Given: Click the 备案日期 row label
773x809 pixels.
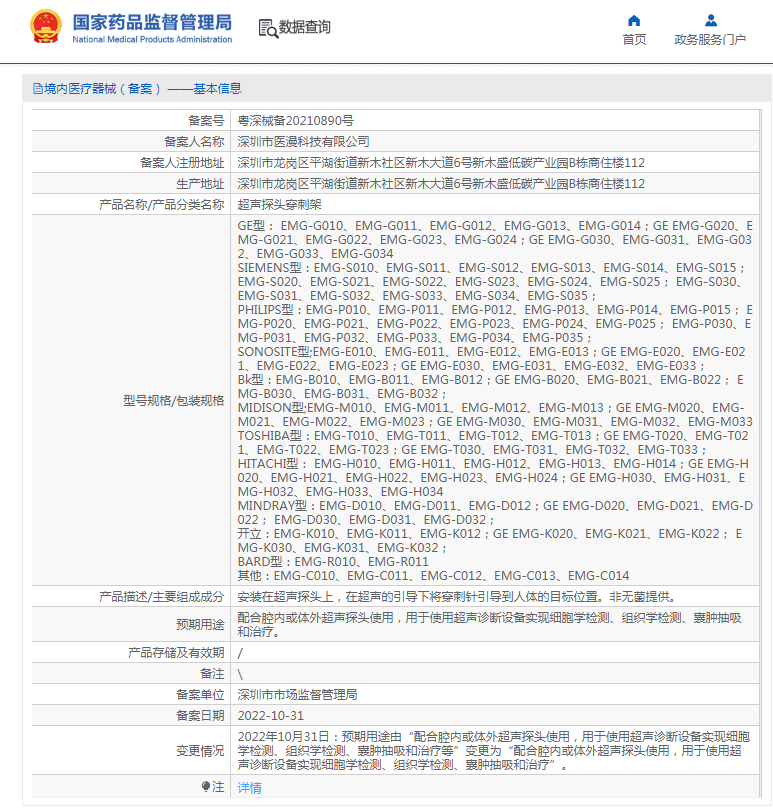Looking at the screenshot, I should [200, 716].
